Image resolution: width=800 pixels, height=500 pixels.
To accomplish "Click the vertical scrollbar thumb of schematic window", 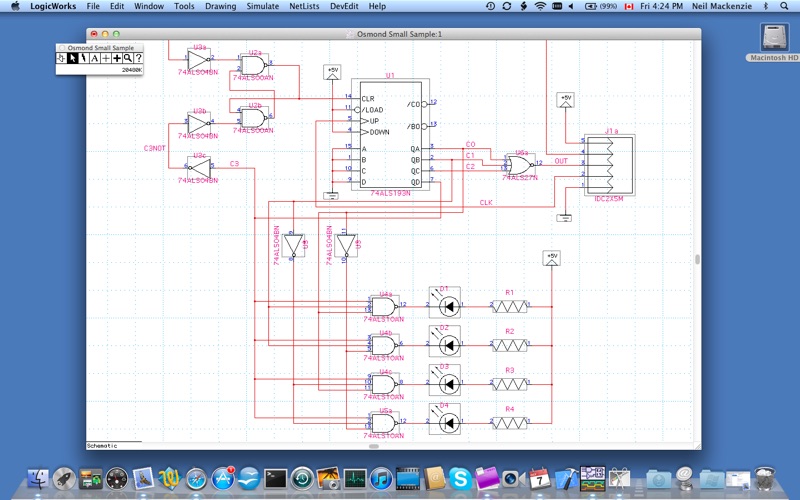I will point(697,259).
